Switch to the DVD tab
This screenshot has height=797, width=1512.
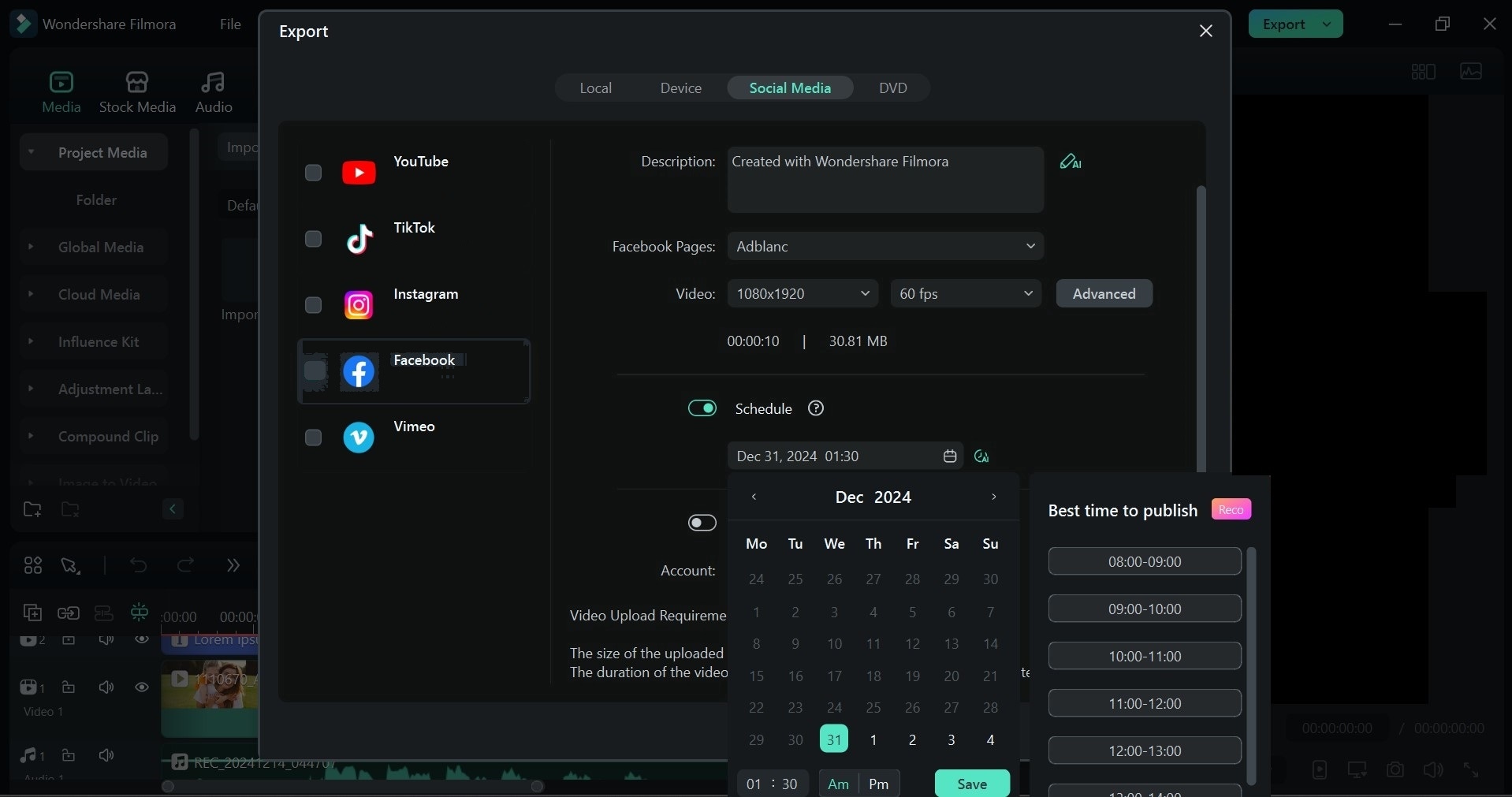tap(893, 88)
